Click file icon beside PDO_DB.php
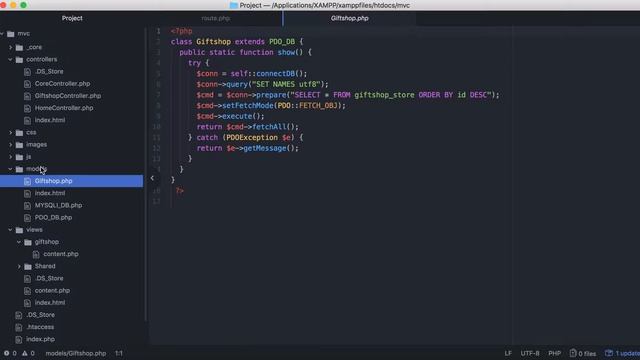Viewport: 640px width, 360px height. click(x=27, y=218)
